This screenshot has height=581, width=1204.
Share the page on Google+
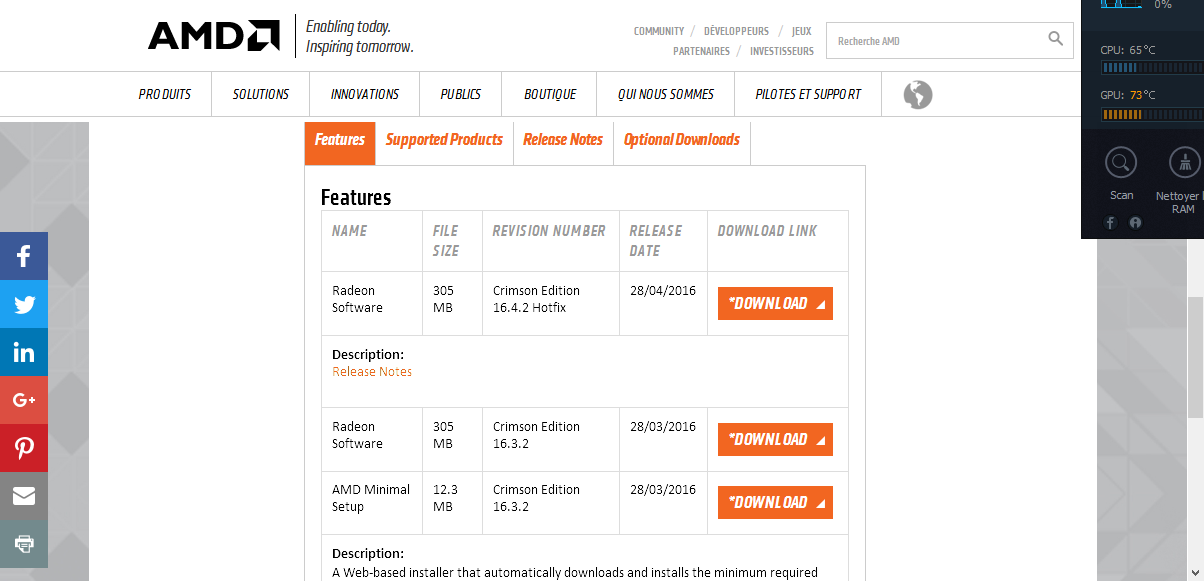(x=24, y=400)
